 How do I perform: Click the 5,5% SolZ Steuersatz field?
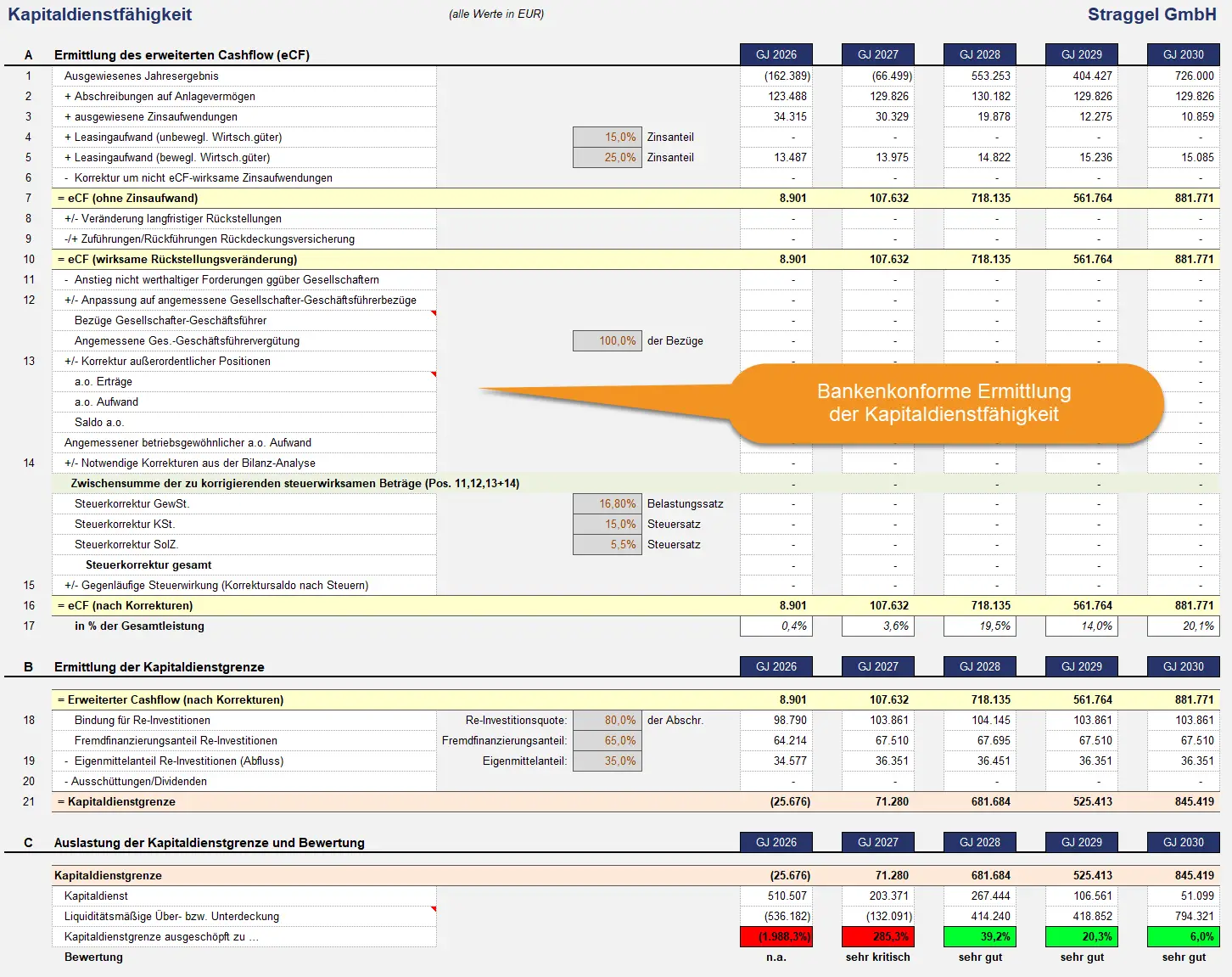click(608, 545)
